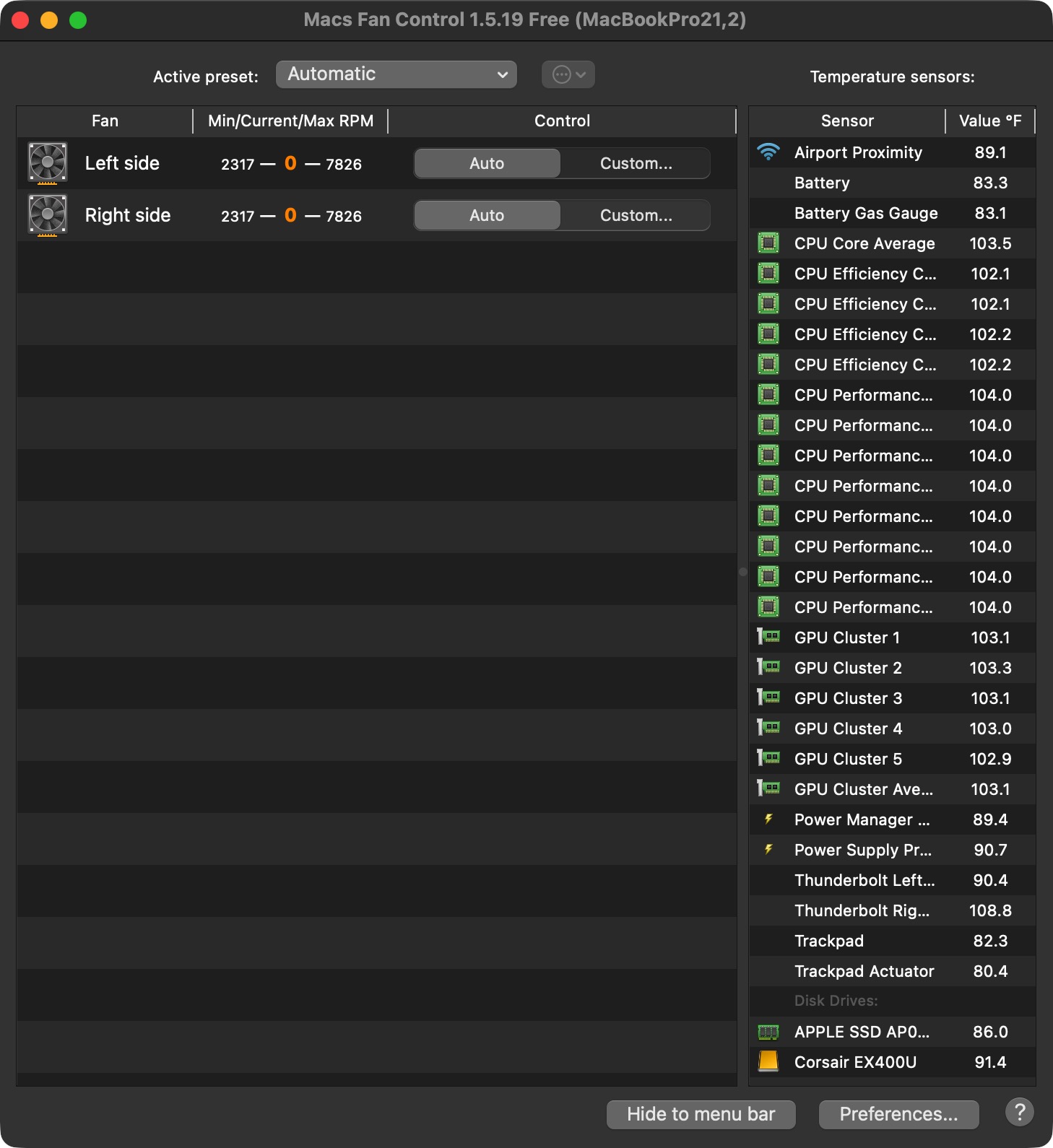Screen dimensions: 1053x1148
Task: Select the Power Manager sensor label
Action: 862,819
